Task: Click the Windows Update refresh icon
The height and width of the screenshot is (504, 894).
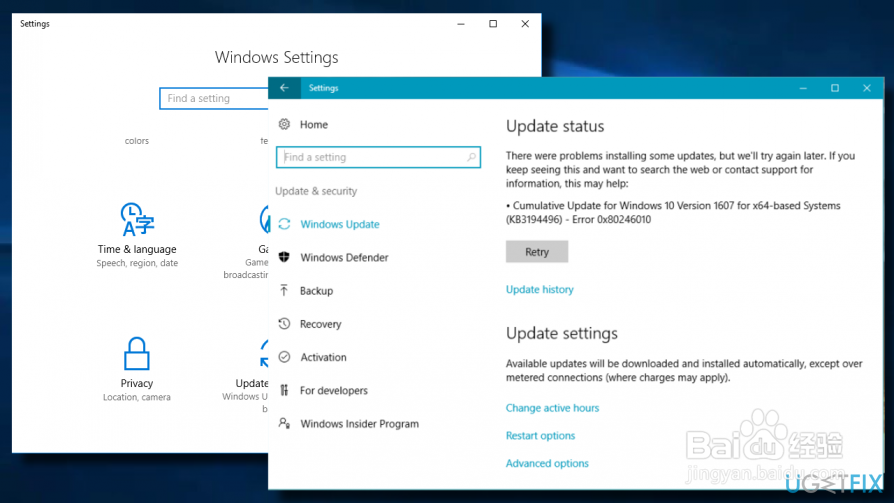Action: [284, 224]
